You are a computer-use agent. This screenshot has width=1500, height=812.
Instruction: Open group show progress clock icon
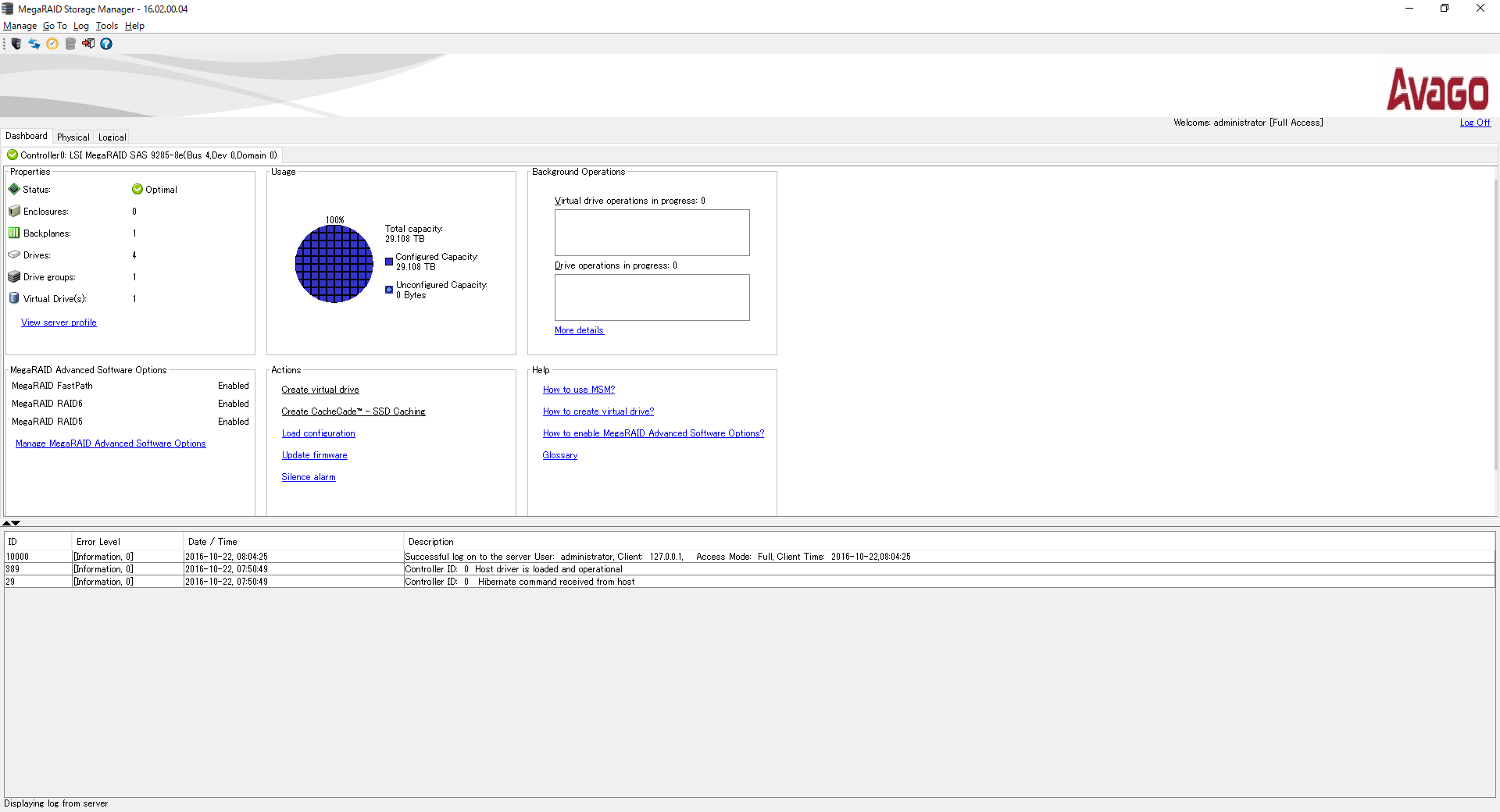point(52,44)
